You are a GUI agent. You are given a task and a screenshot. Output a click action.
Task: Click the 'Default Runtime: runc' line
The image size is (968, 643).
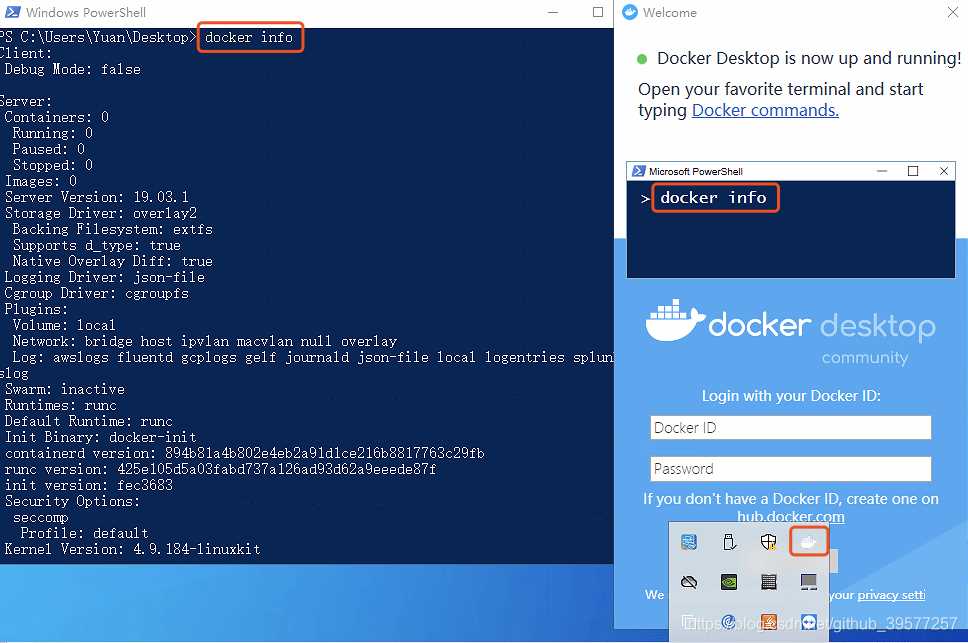tap(88, 421)
